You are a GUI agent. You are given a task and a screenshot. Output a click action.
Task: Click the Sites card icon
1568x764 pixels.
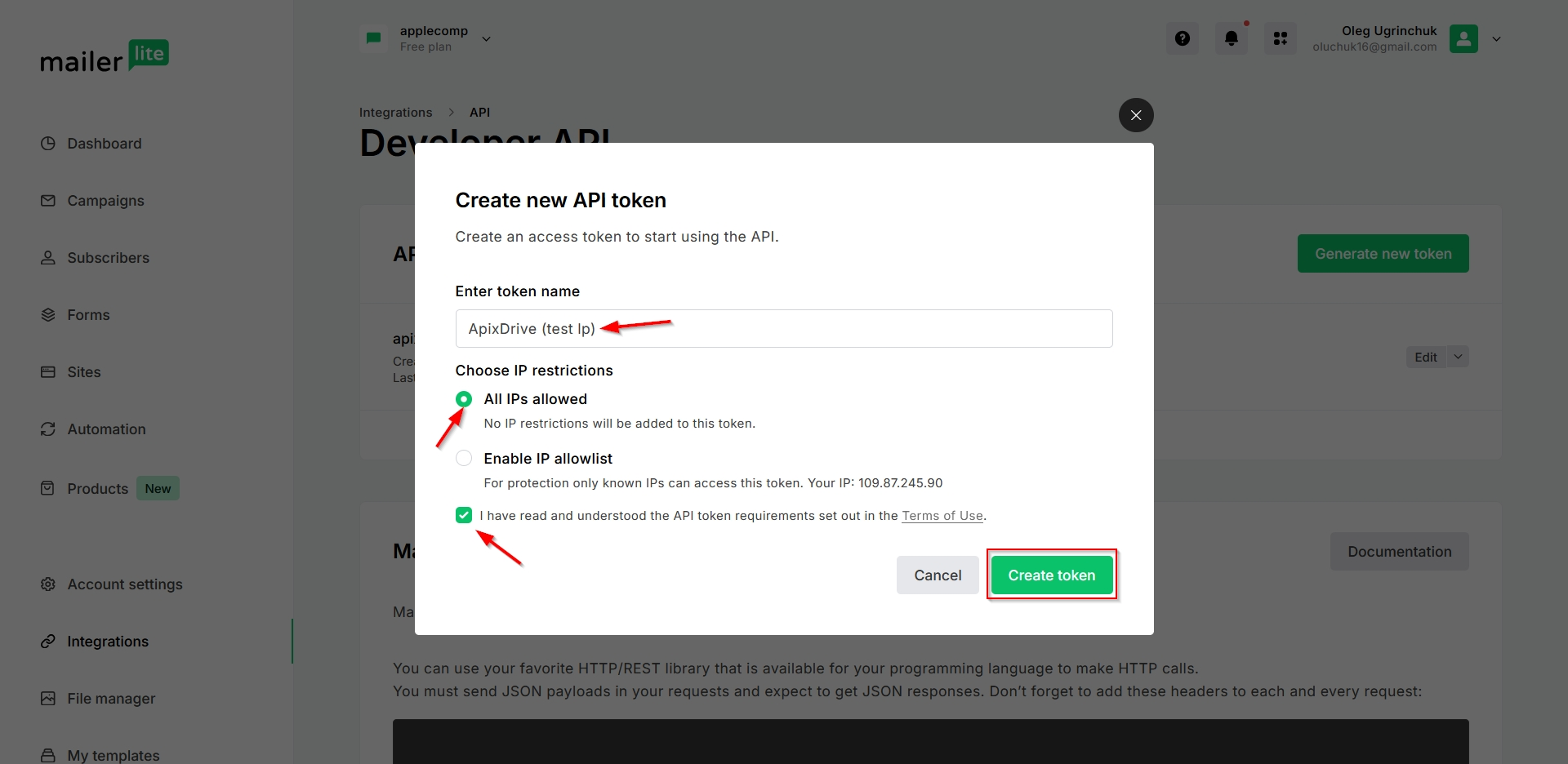coord(48,372)
